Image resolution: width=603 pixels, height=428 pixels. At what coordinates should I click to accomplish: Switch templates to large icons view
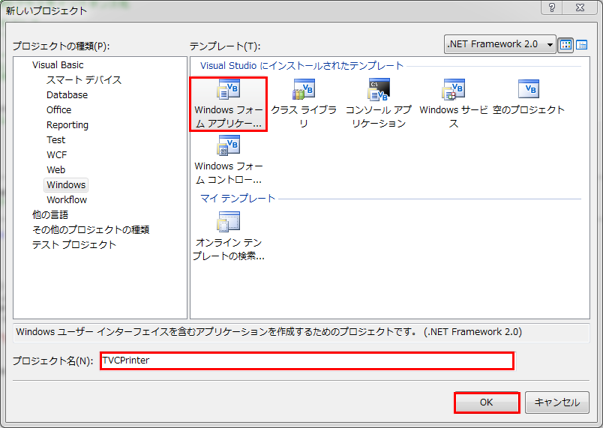click(566, 45)
